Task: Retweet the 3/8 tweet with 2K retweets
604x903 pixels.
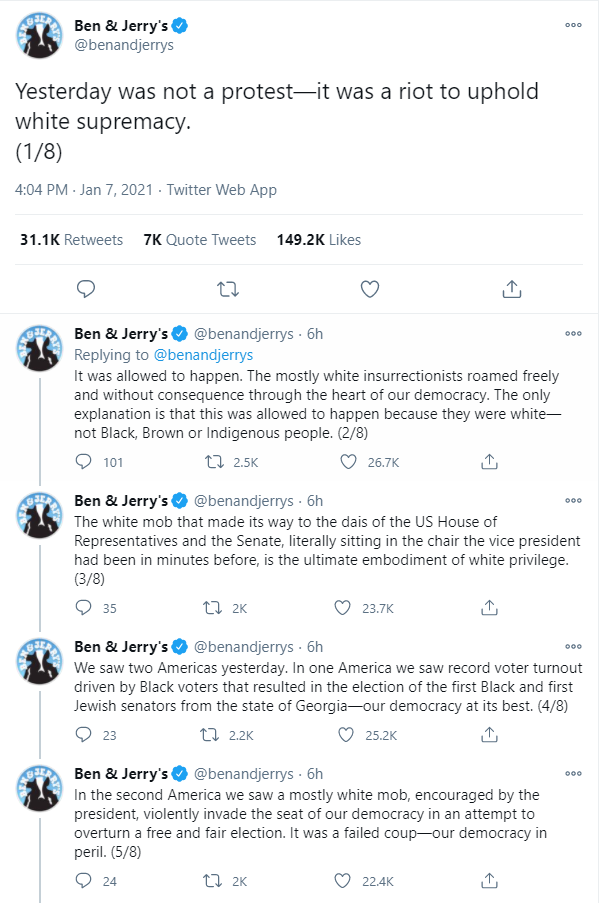Action: coord(212,608)
